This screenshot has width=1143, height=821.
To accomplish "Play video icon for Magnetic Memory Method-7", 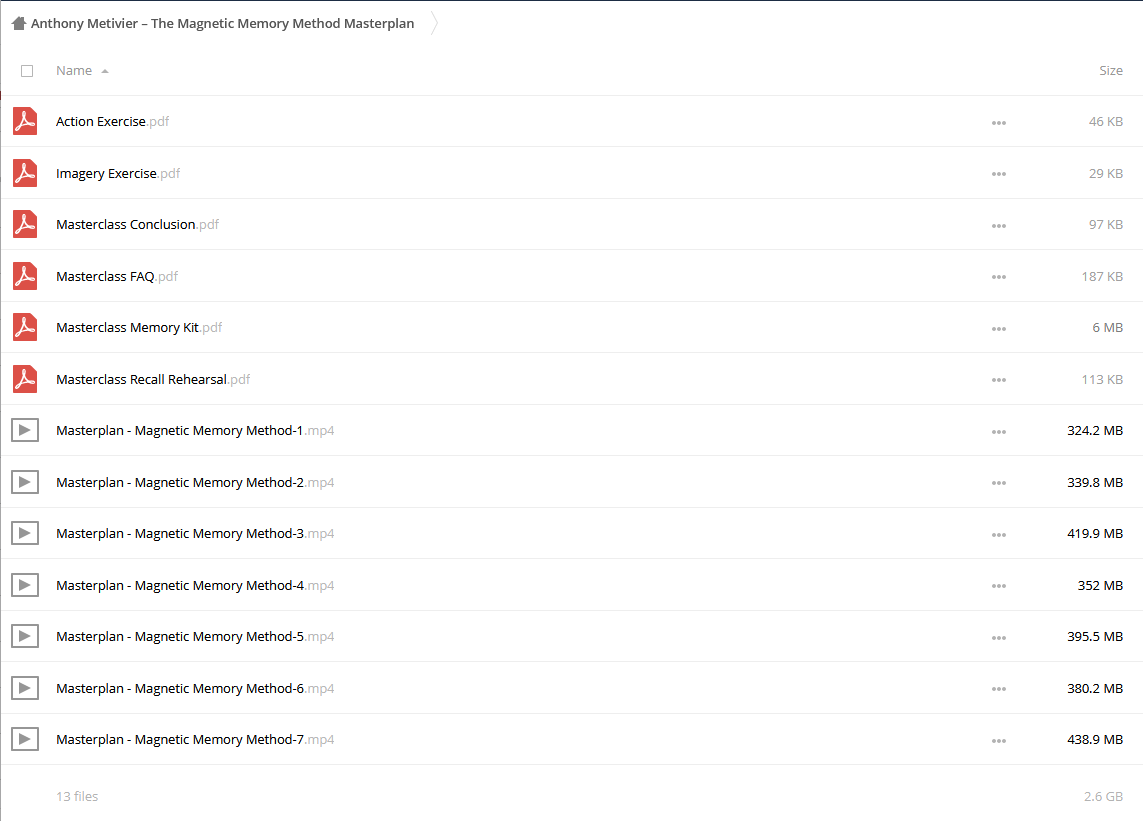I will point(25,739).
